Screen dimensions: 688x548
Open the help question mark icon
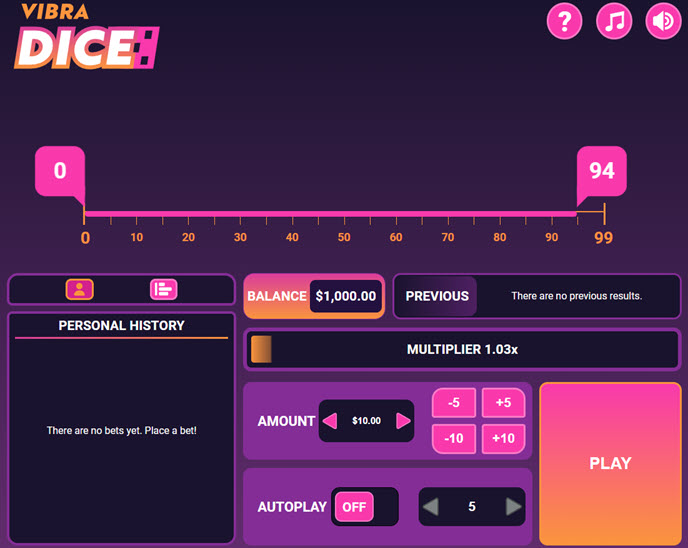click(564, 21)
